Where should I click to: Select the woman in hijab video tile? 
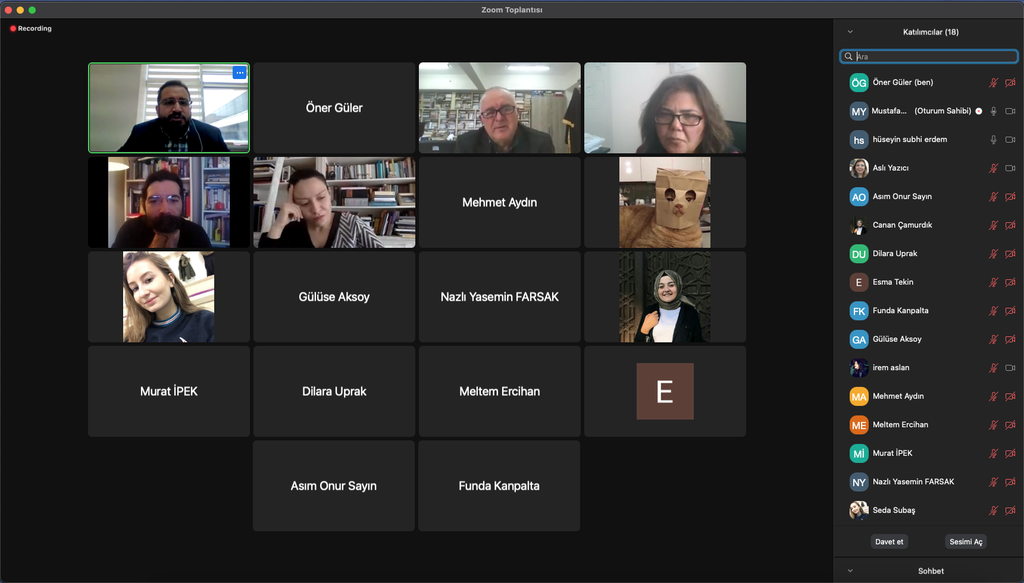coord(665,297)
